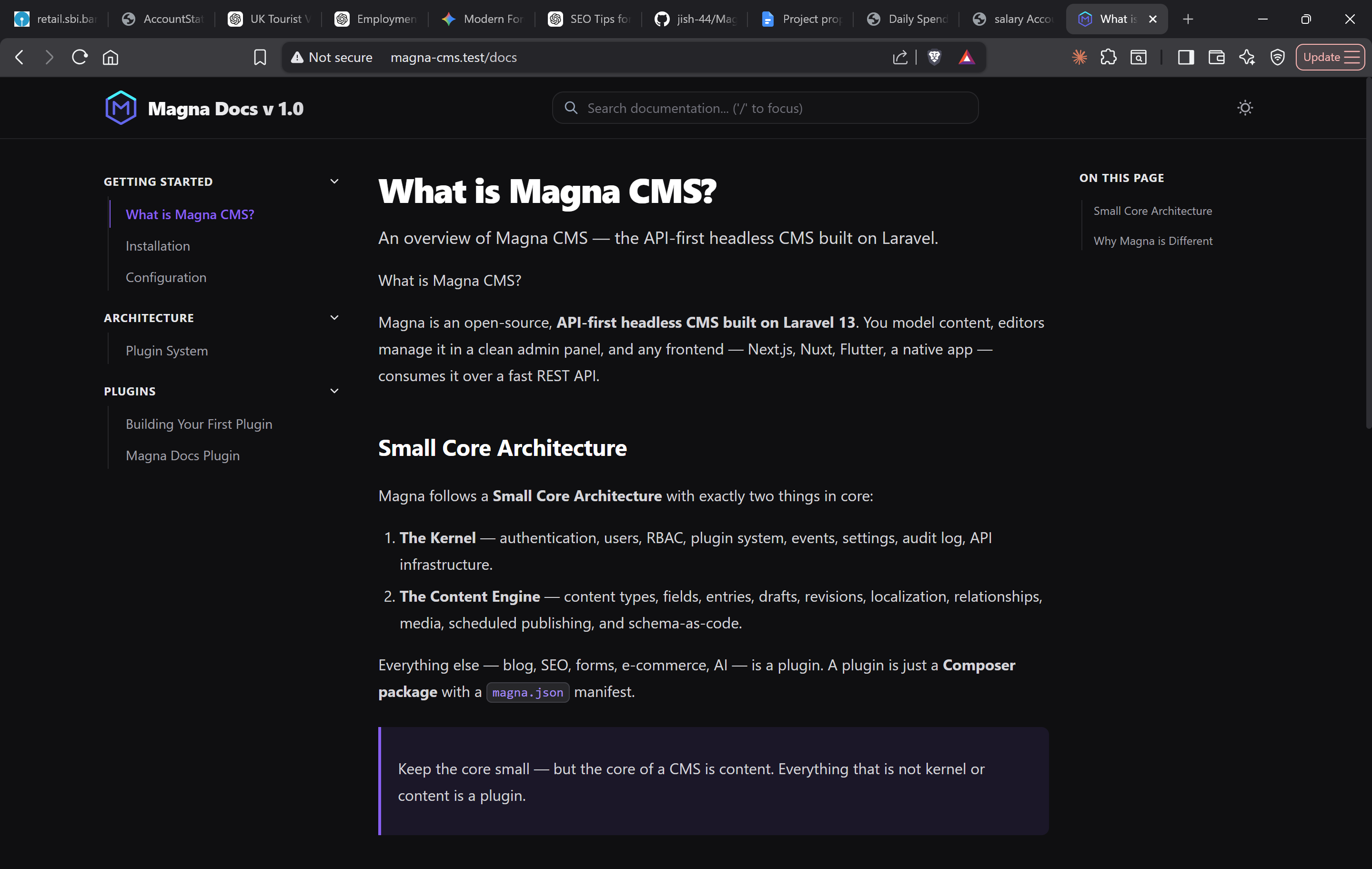Open Brave Rewards triangle icon
The width and height of the screenshot is (1372, 869).
pos(966,58)
